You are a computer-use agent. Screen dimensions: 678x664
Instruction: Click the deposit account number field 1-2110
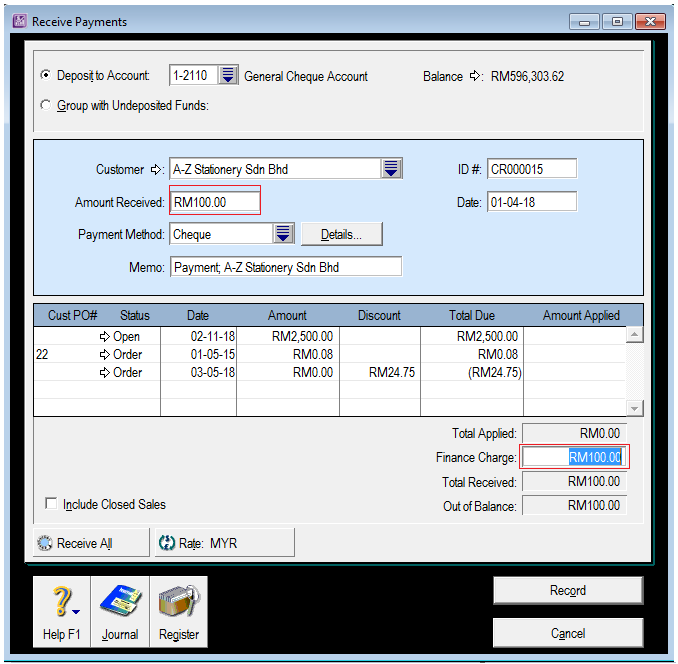point(194,75)
